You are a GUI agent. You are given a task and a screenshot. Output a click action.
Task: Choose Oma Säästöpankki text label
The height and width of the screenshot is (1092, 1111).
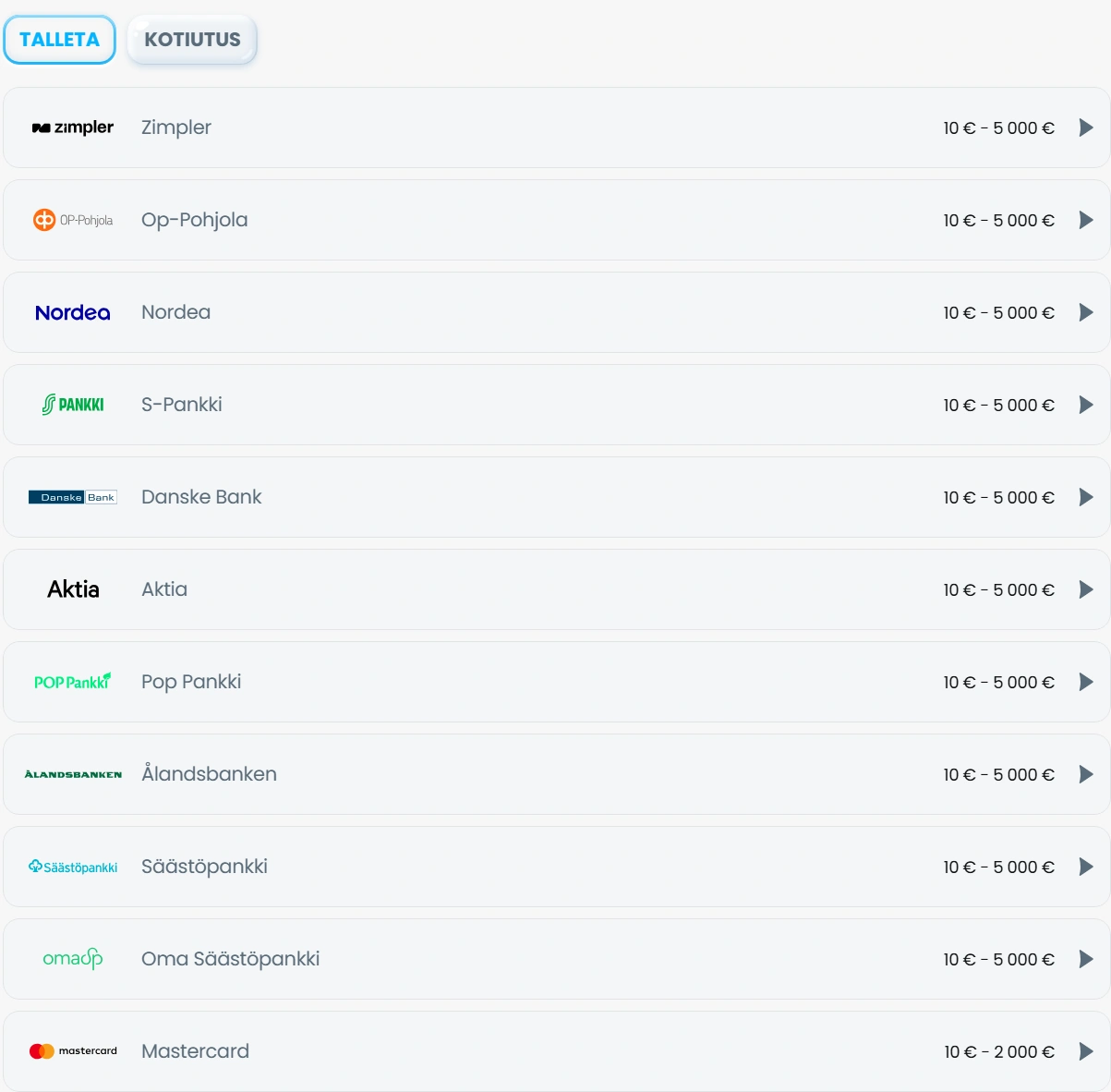[230, 959]
